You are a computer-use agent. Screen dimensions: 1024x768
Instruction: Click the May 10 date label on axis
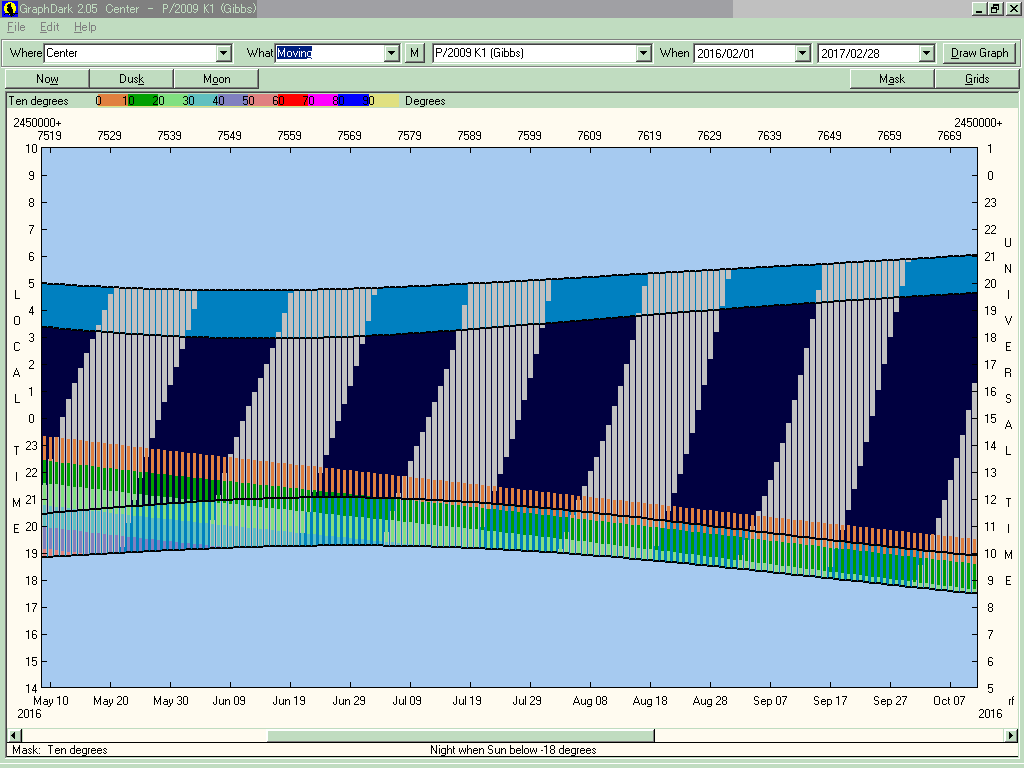point(50,701)
